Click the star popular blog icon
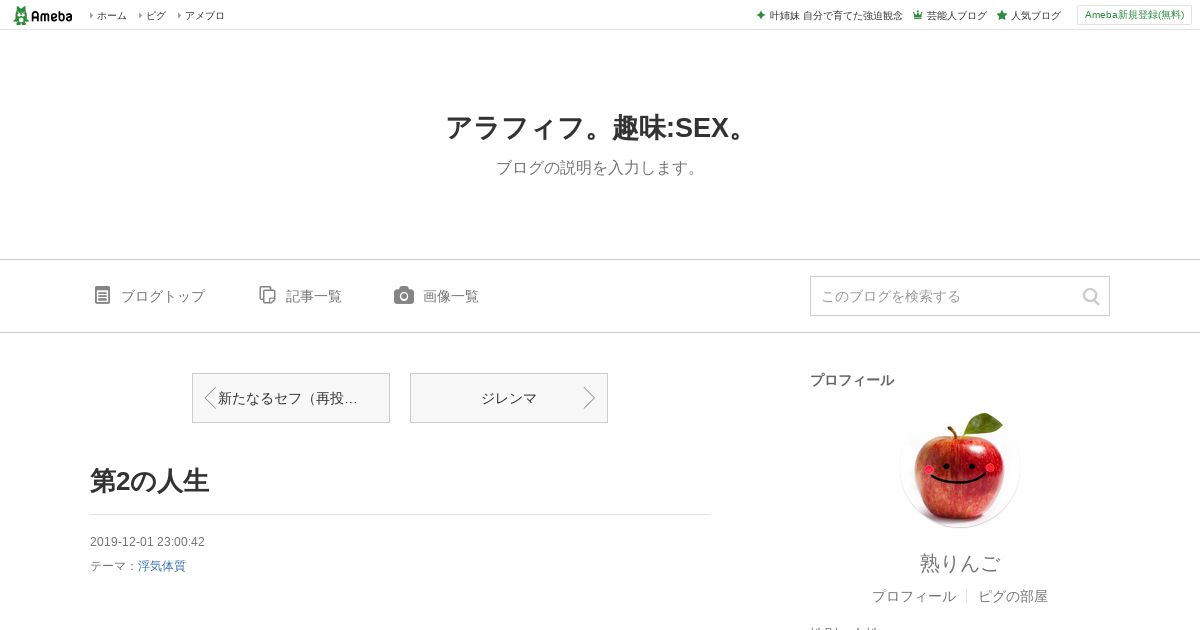 pyautogui.click(x=1001, y=15)
